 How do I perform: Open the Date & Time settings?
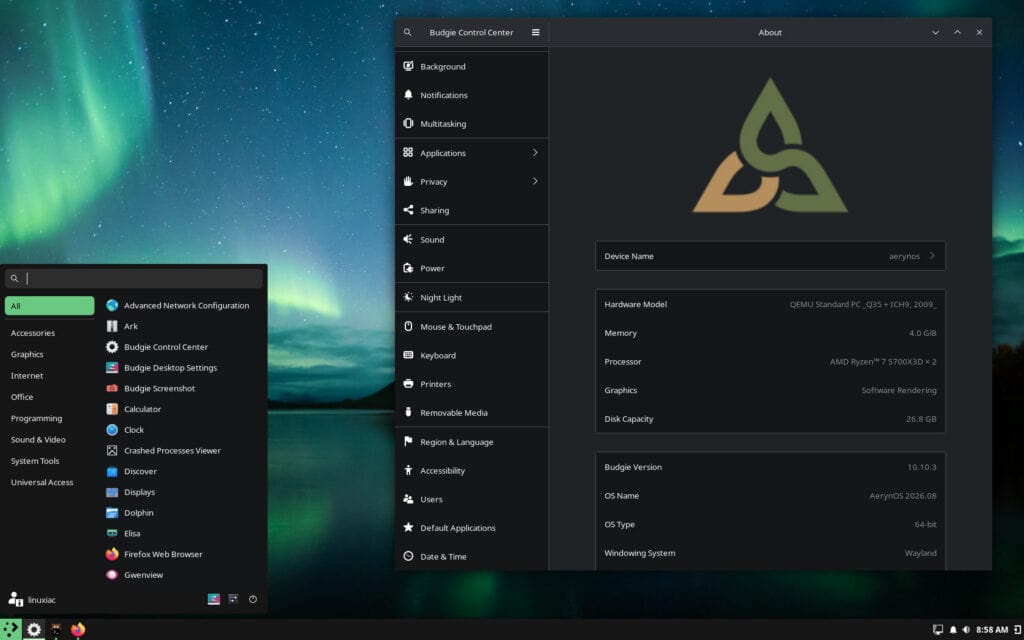(x=472, y=557)
